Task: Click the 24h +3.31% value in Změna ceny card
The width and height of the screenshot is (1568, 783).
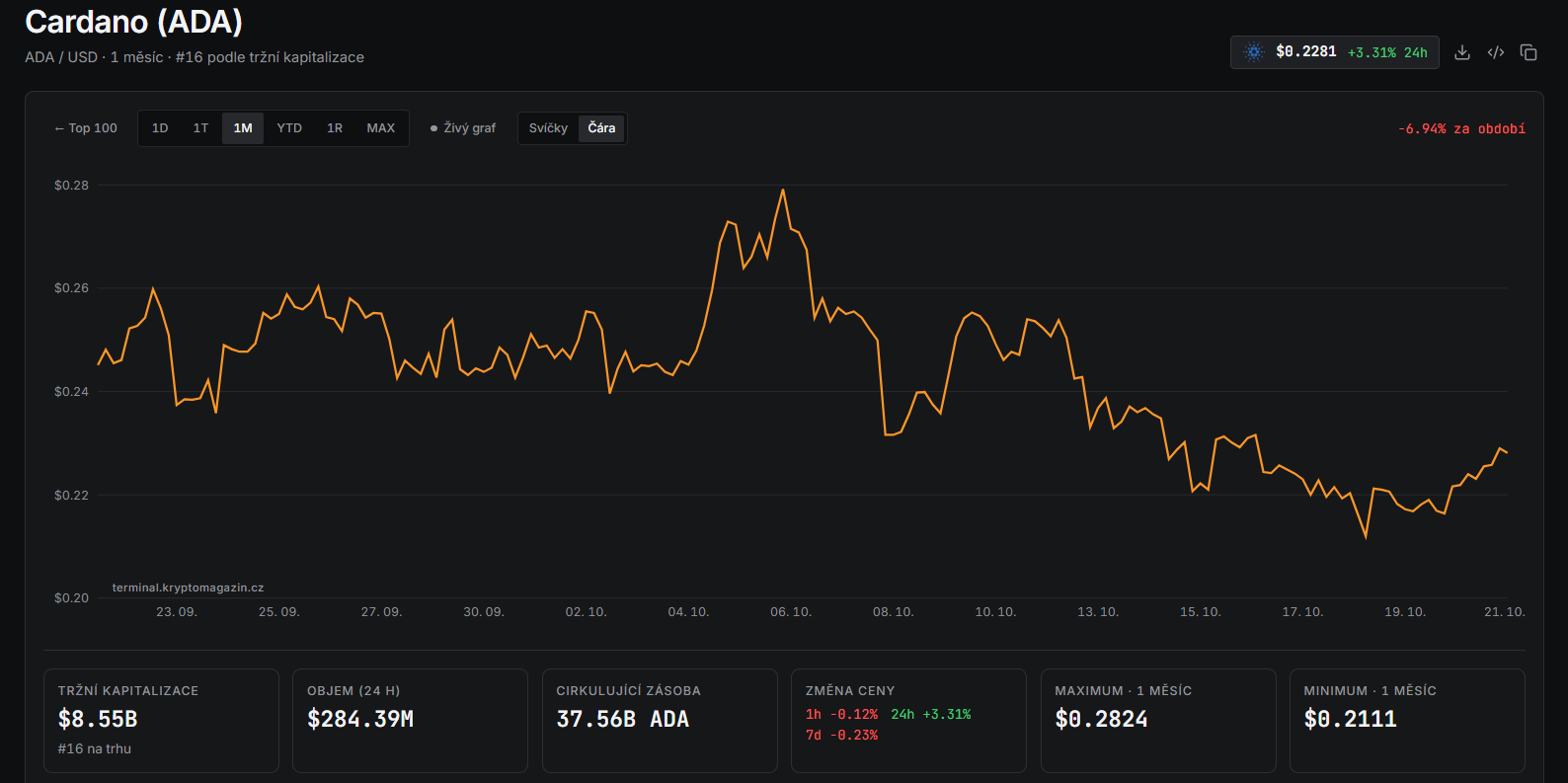Action: [931, 714]
